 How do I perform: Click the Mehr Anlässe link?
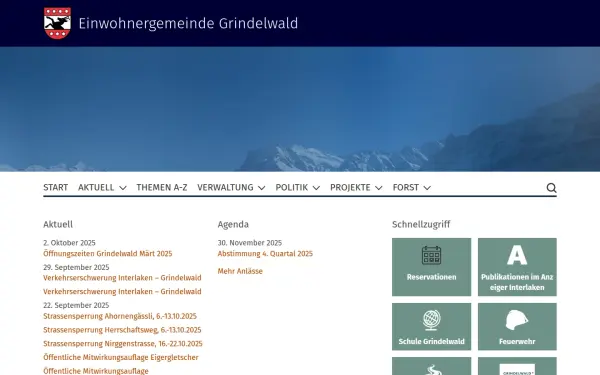point(240,271)
